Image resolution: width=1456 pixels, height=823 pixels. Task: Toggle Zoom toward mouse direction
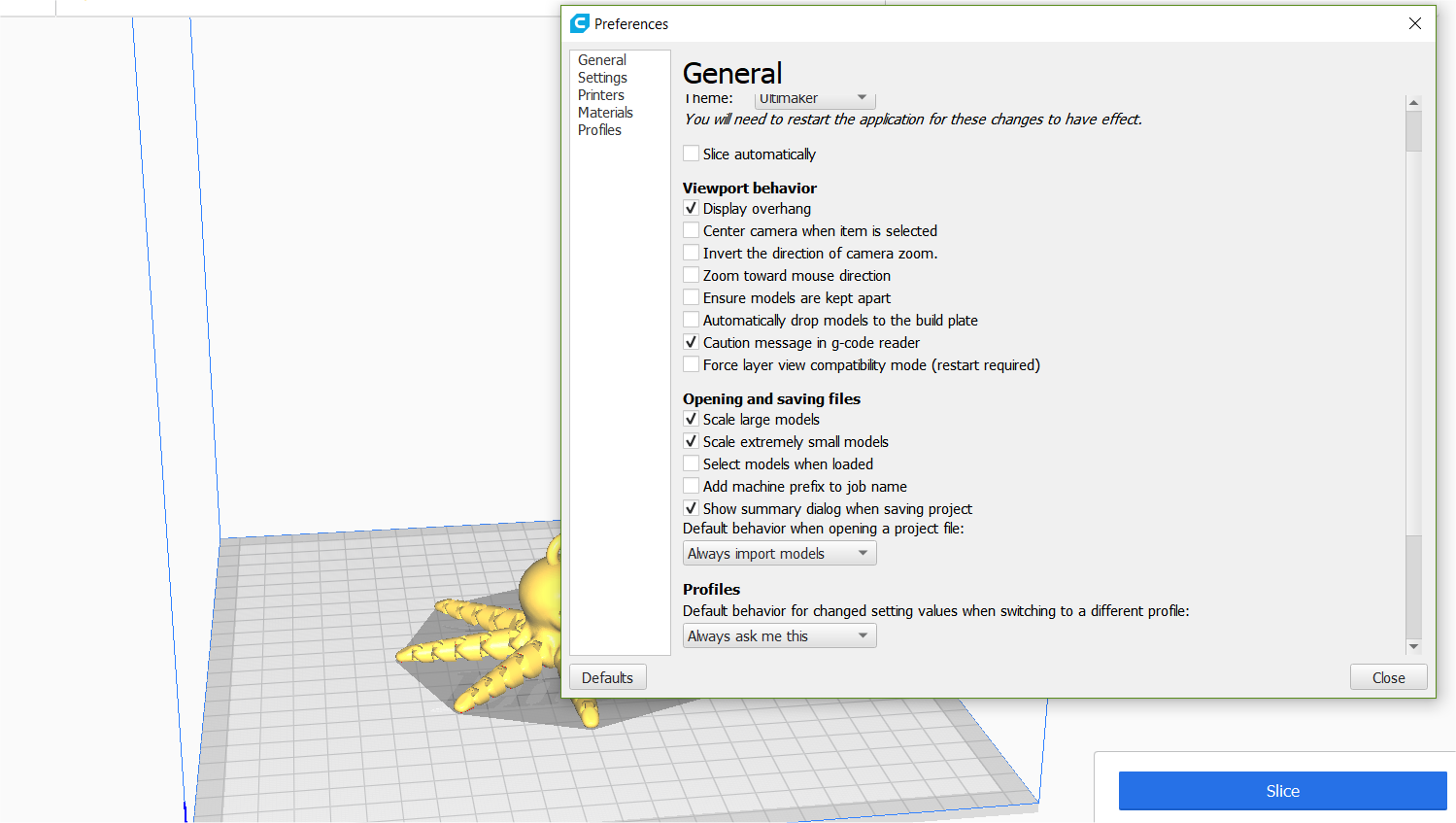691,275
